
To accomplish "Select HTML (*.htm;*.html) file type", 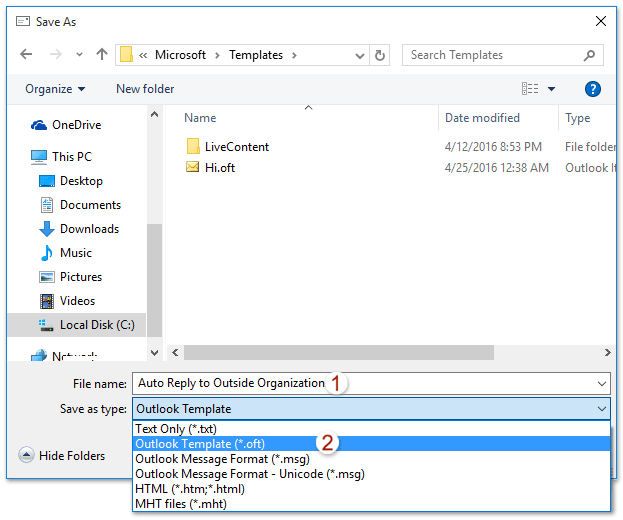I will 190,489.
